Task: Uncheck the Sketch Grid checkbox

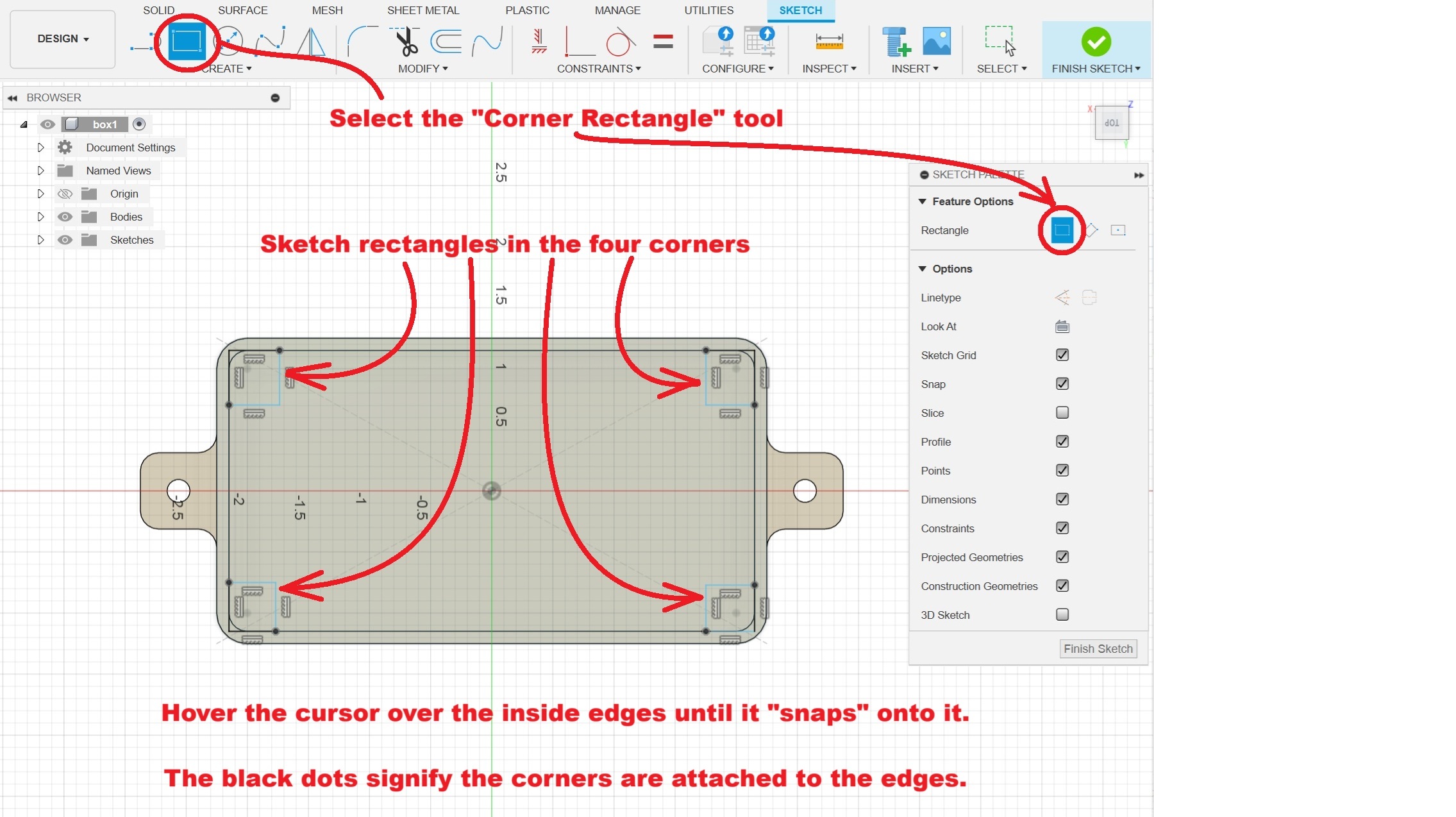Action: 1062,355
